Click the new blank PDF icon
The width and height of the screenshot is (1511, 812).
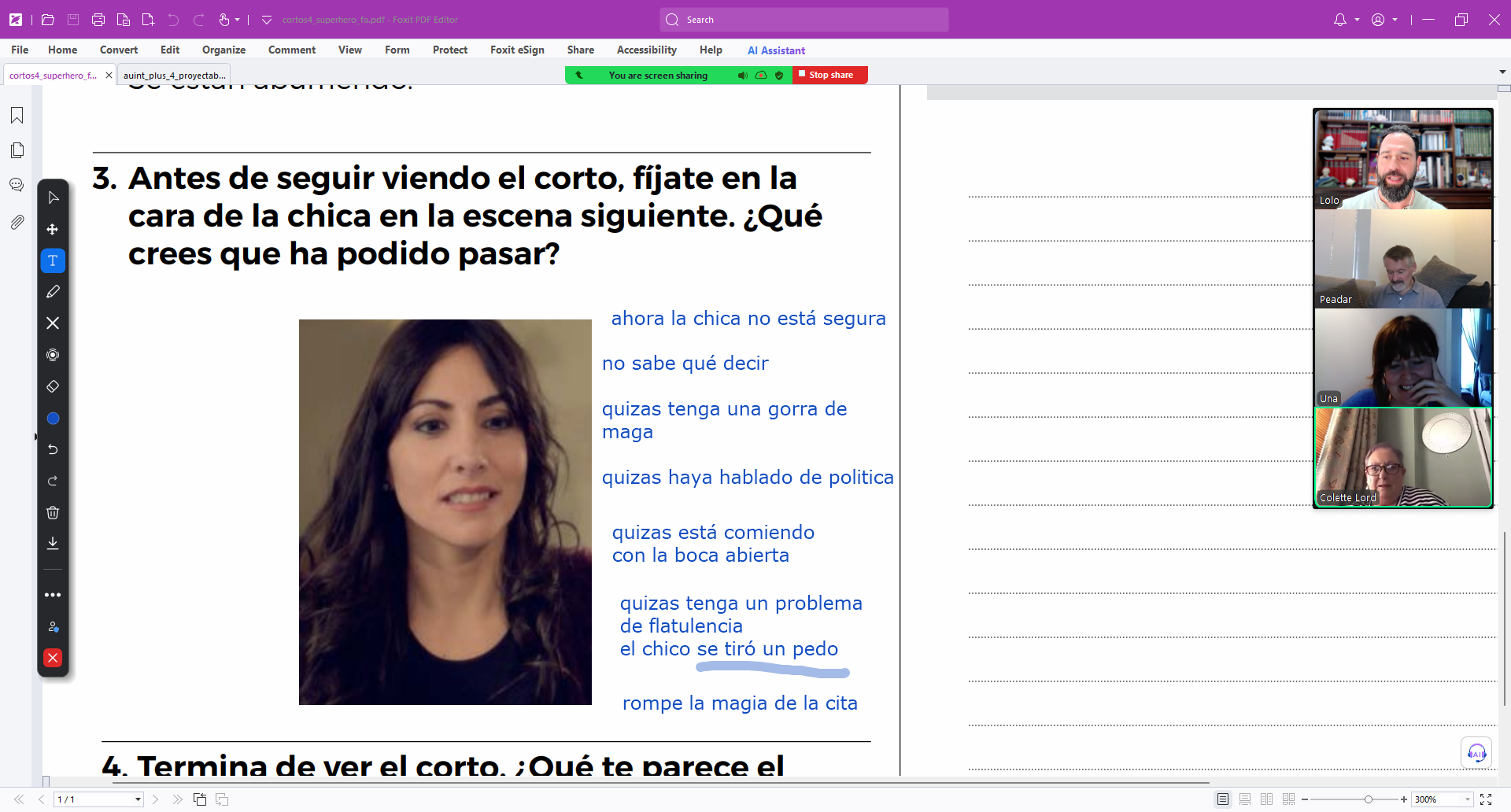click(x=148, y=20)
